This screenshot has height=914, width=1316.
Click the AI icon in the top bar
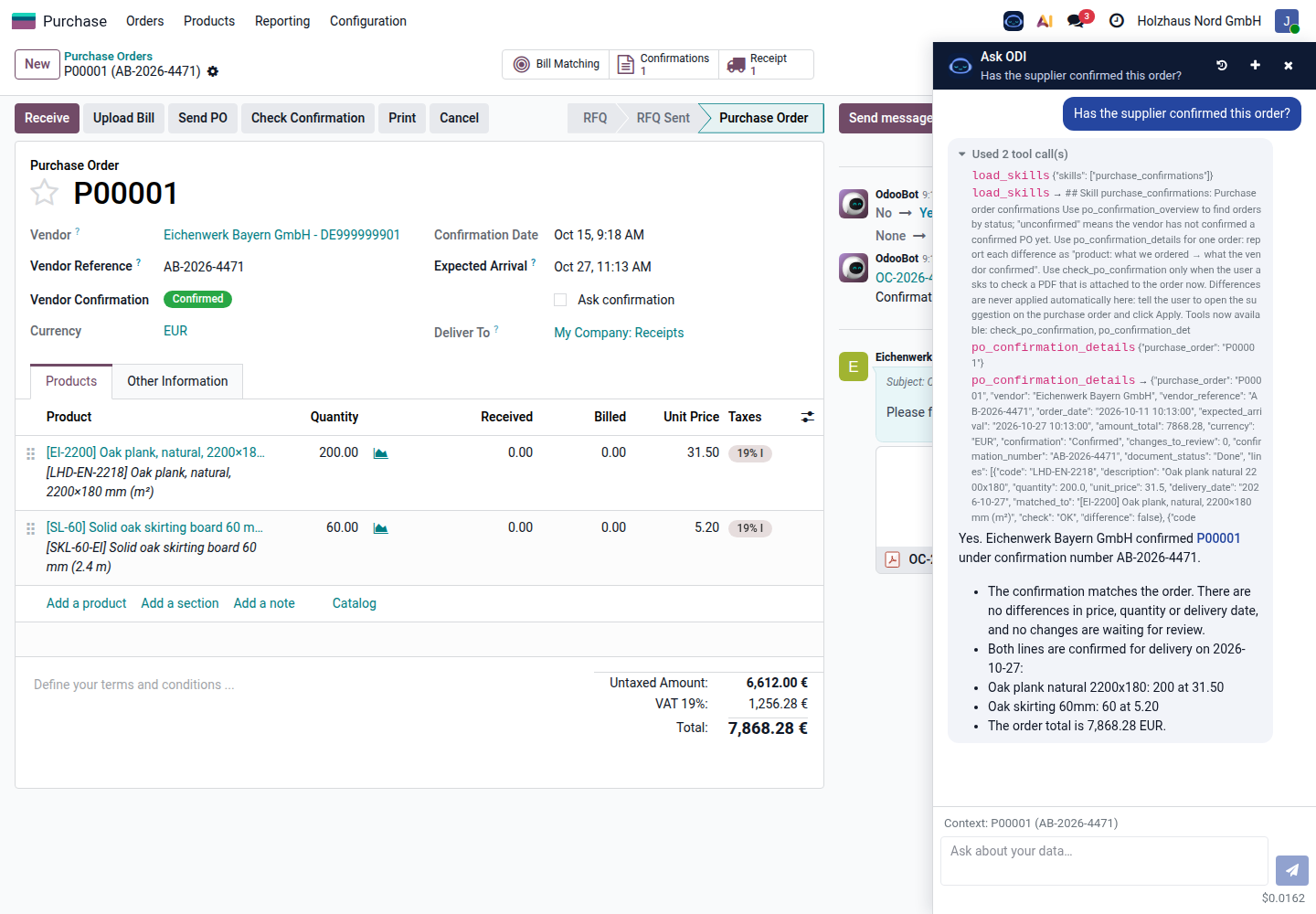pos(1045,21)
